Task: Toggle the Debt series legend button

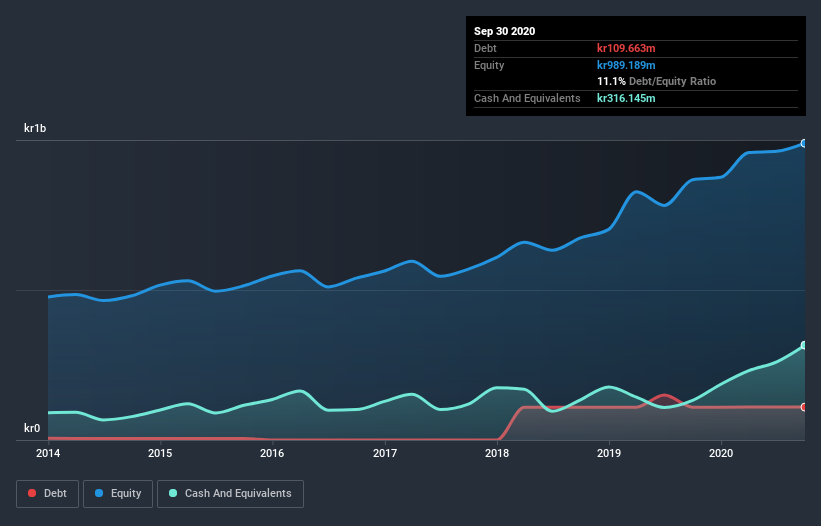Action: tap(47, 494)
